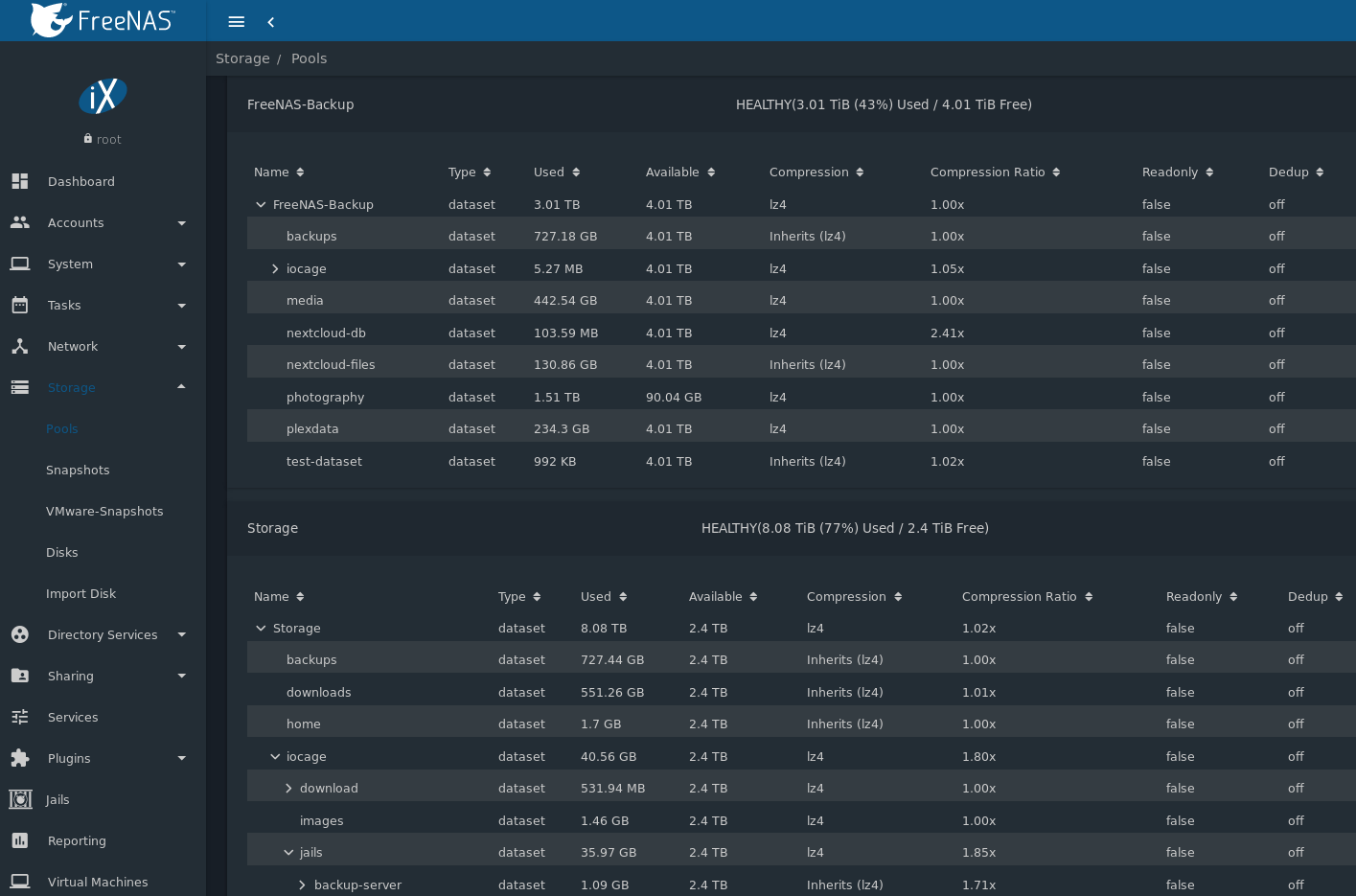Click the Tasks calendar icon

click(20, 305)
